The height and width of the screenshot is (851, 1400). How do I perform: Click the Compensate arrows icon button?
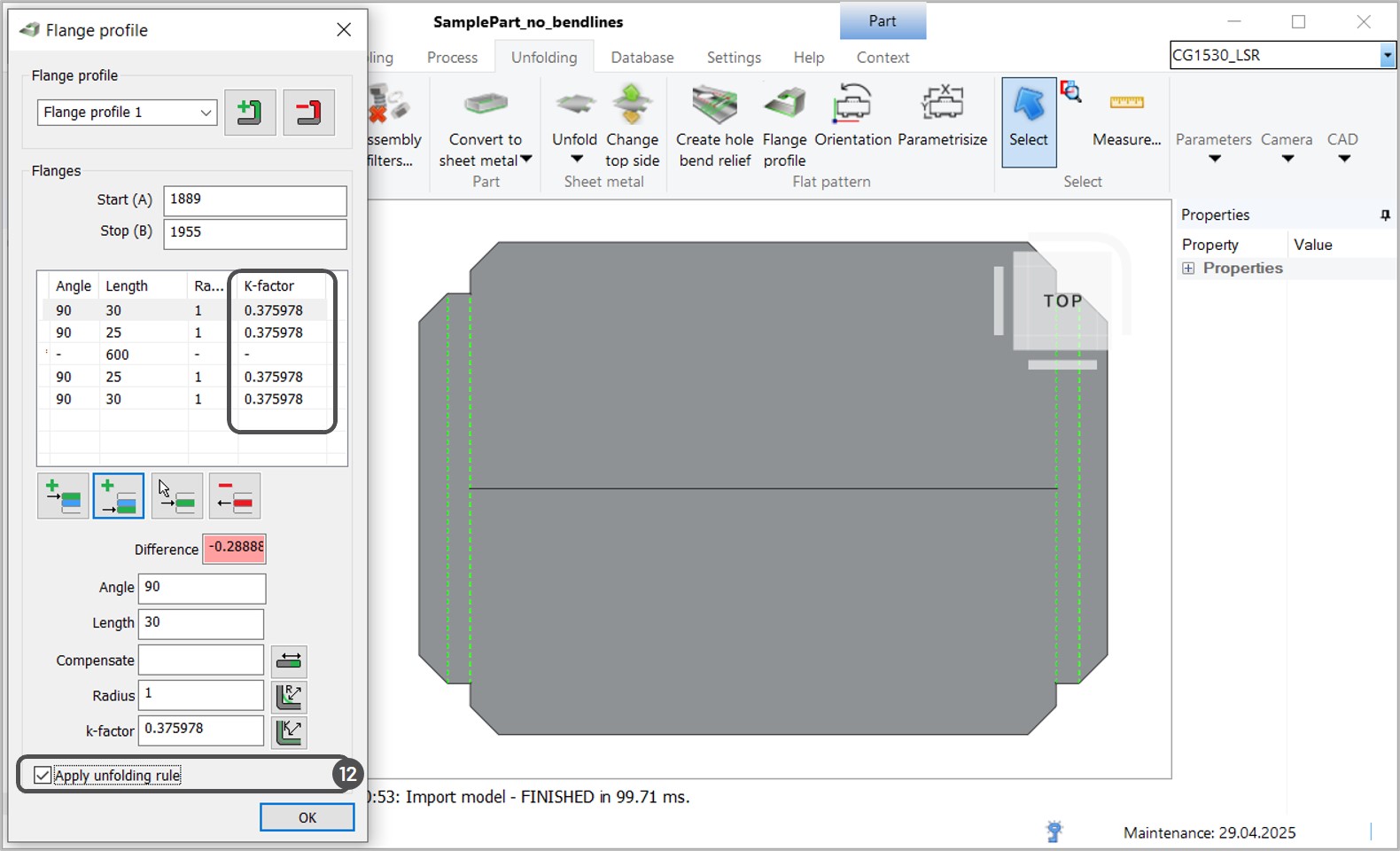click(x=289, y=661)
